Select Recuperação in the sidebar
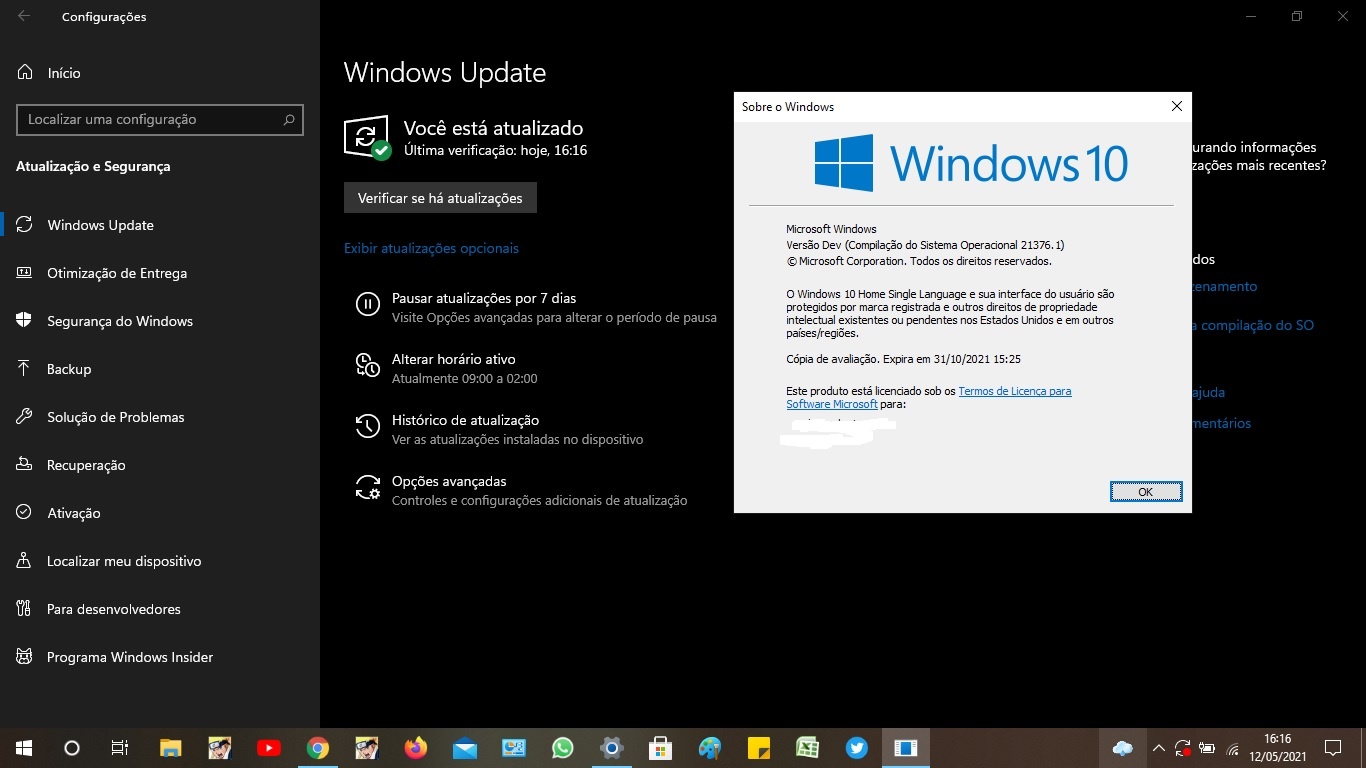Image resolution: width=1366 pixels, height=768 pixels. click(x=160, y=465)
